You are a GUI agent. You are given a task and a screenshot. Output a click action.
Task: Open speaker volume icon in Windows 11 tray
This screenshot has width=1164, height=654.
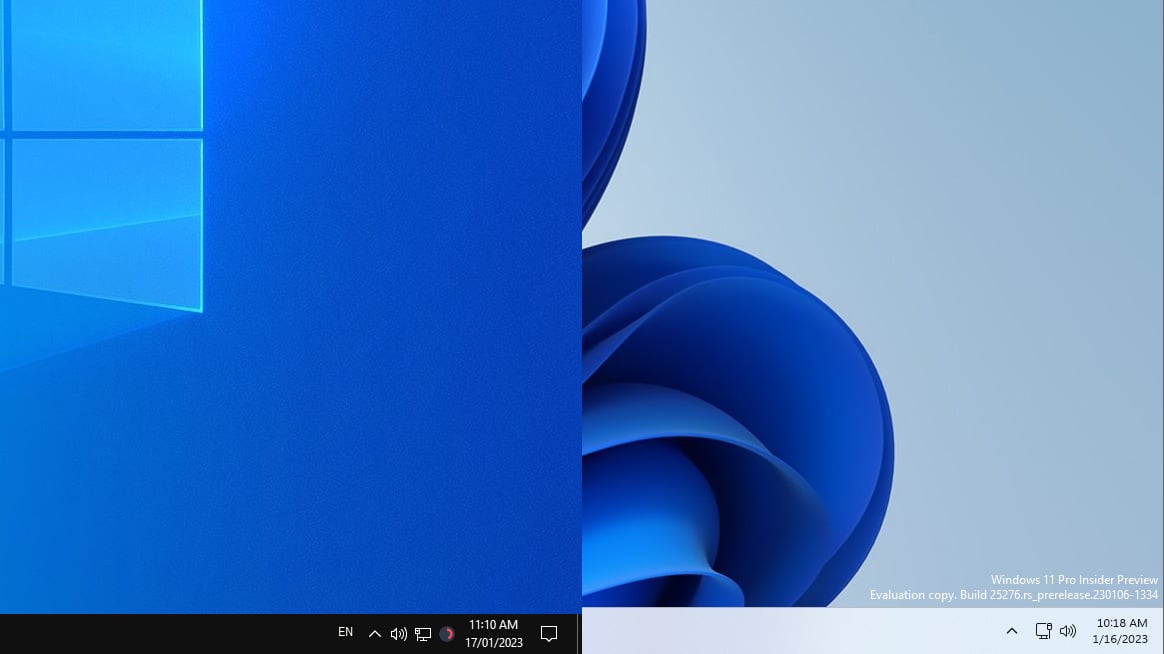coord(1067,631)
